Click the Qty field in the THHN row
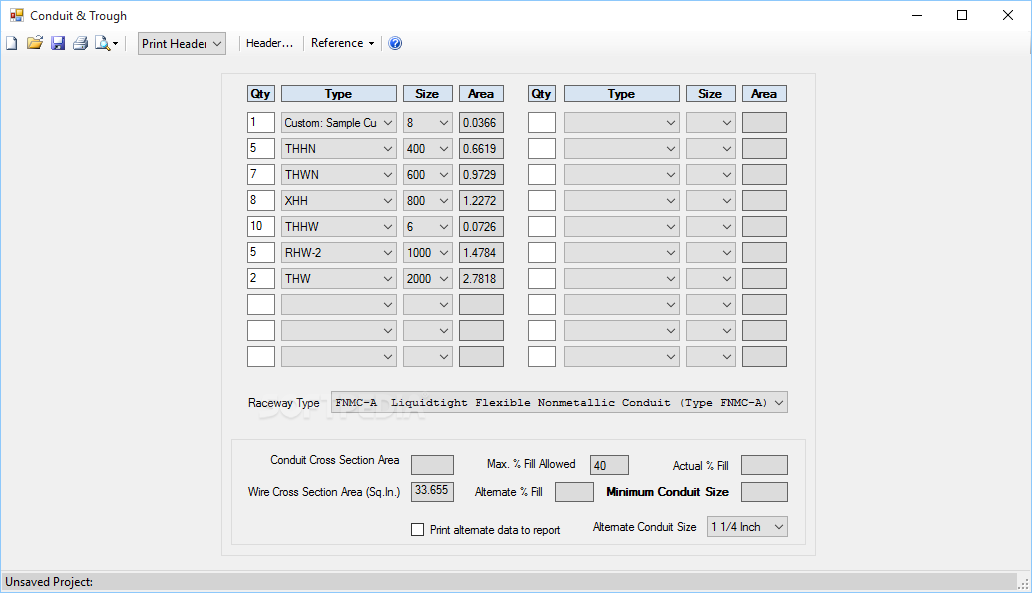This screenshot has height=593, width=1032. tap(261, 149)
